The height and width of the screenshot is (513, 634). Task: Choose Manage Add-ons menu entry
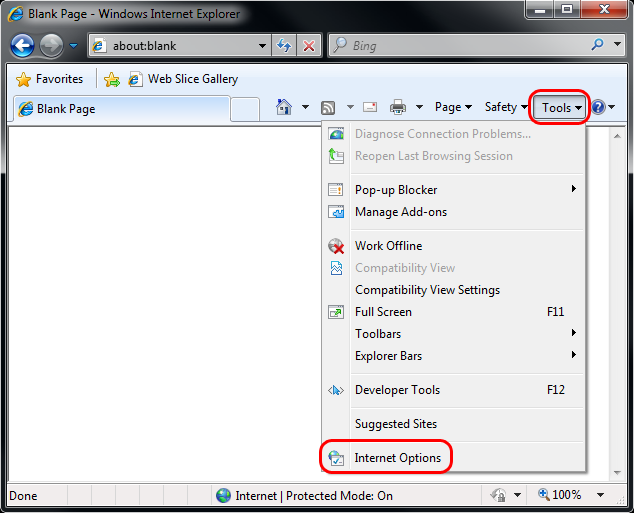tap(400, 212)
